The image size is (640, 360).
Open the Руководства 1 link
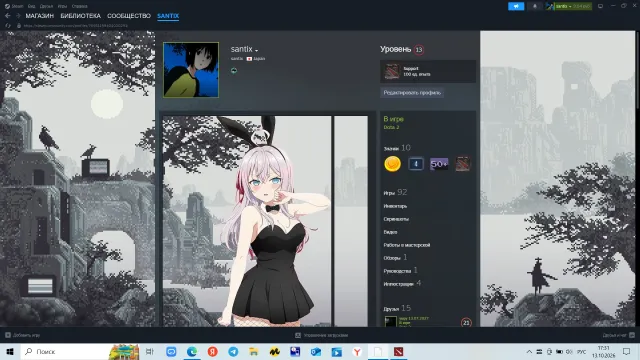(400, 271)
